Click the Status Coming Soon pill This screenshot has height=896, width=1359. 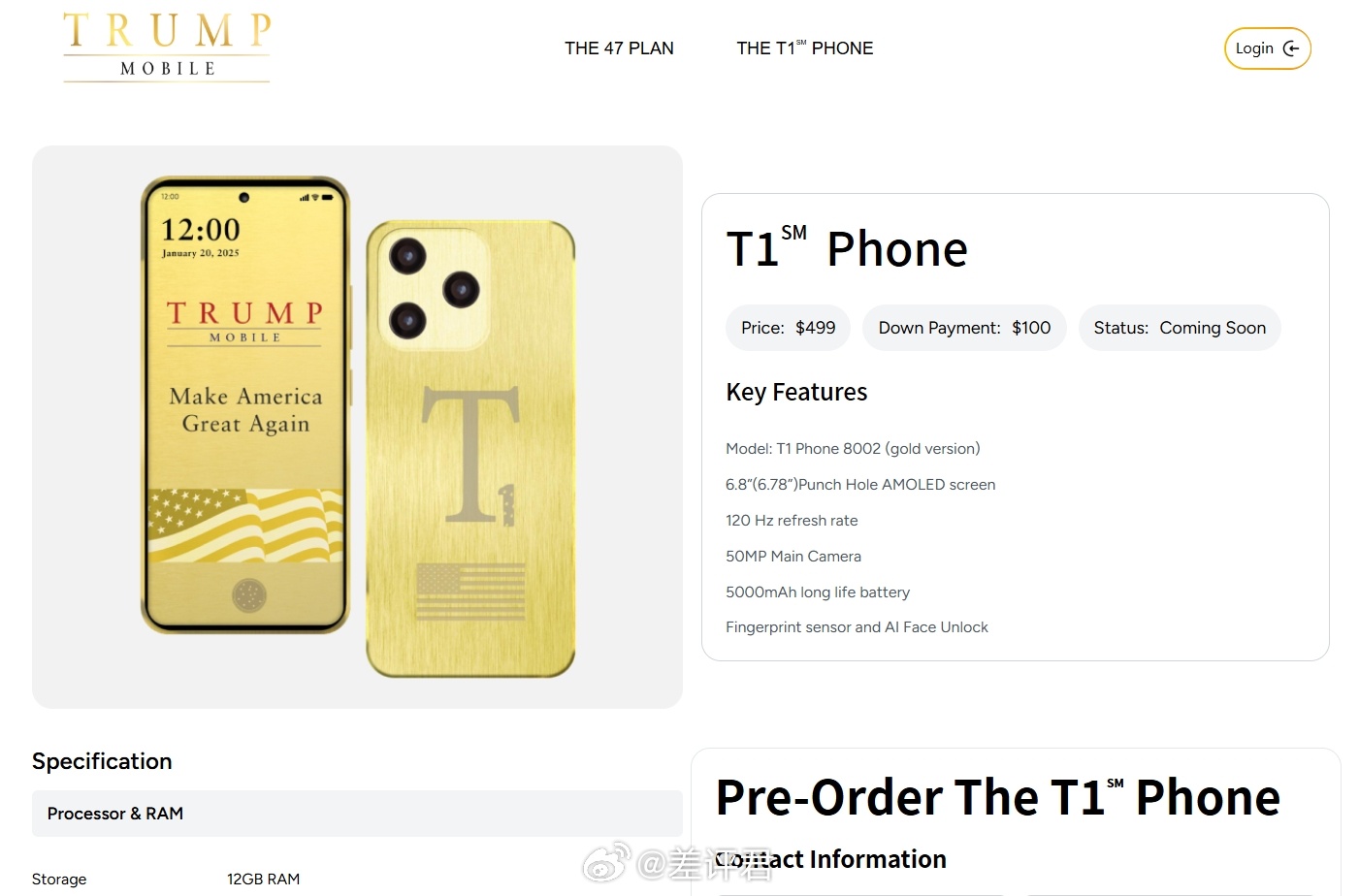click(x=1180, y=328)
